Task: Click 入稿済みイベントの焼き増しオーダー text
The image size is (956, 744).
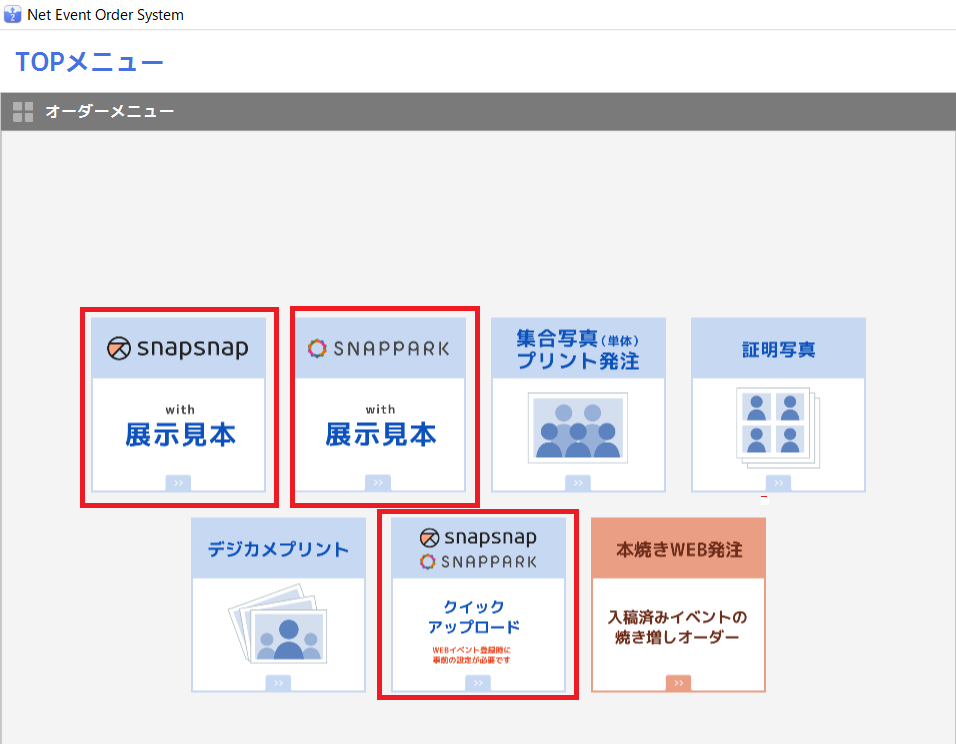Action: [677, 627]
